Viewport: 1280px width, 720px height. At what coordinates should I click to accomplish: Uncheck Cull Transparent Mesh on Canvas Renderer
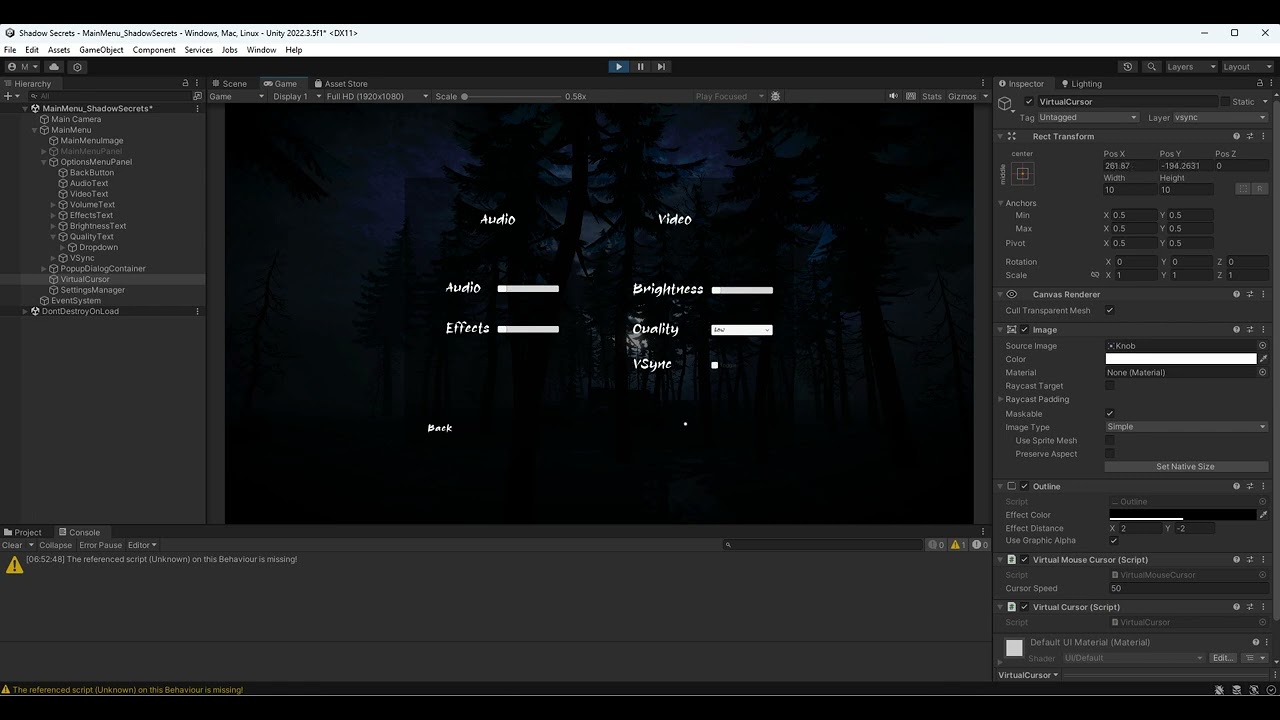1110,310
